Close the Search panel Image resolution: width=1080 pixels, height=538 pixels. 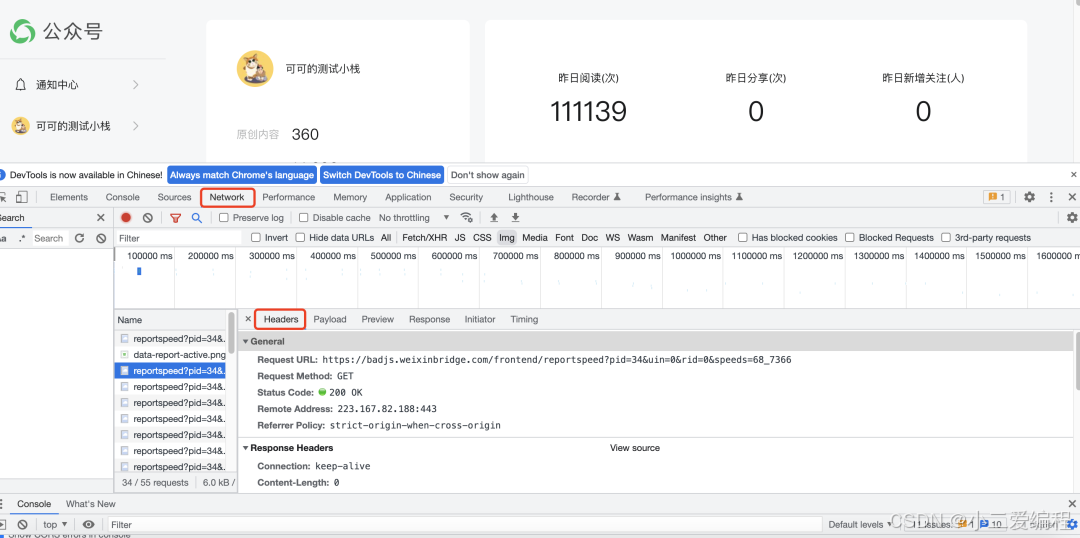(x=101, y=218)
